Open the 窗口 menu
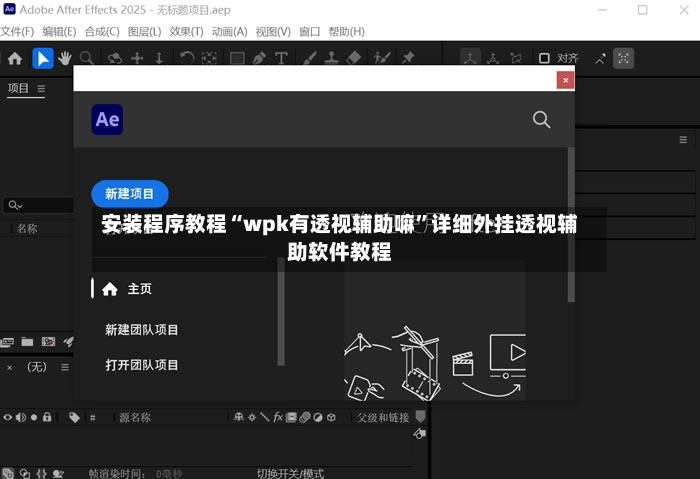Screen dimensions: 700x479 309,32
